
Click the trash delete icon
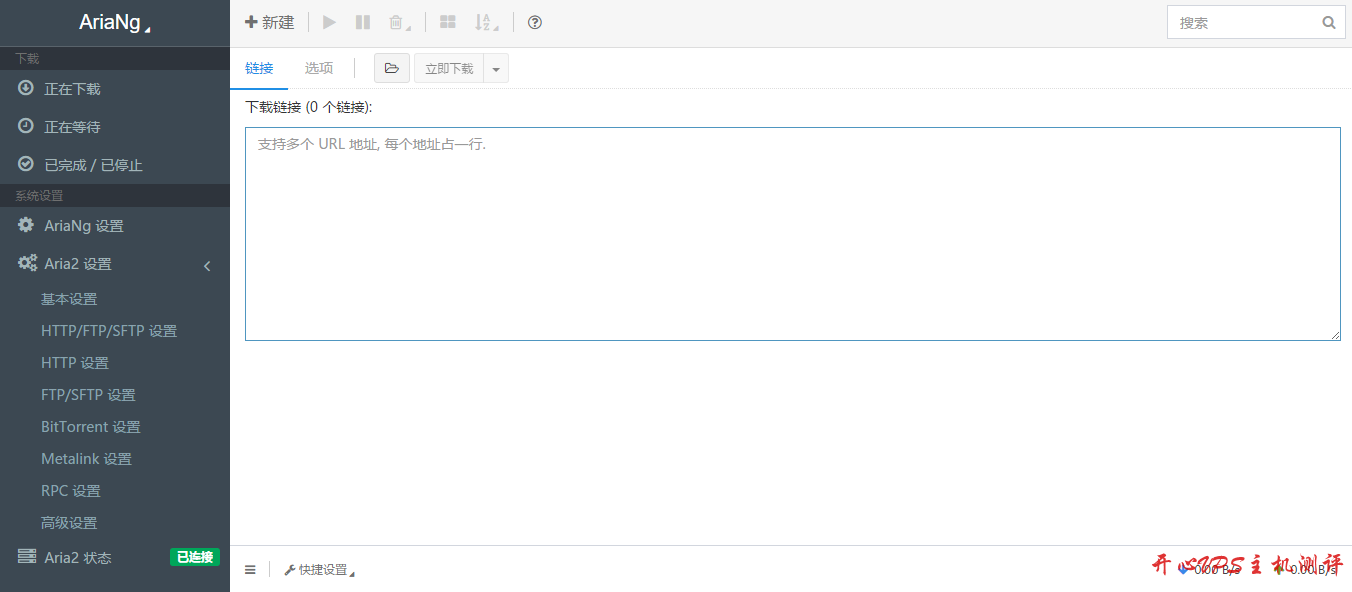398,22
